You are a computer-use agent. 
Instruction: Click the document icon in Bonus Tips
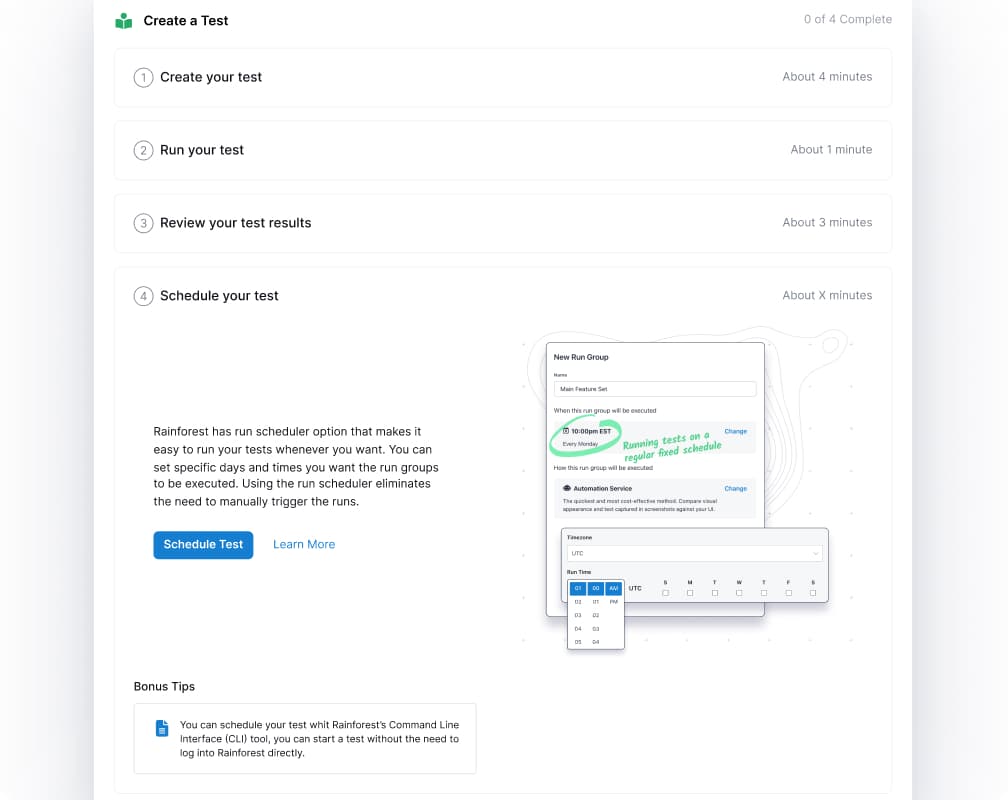tap(162, 728)
